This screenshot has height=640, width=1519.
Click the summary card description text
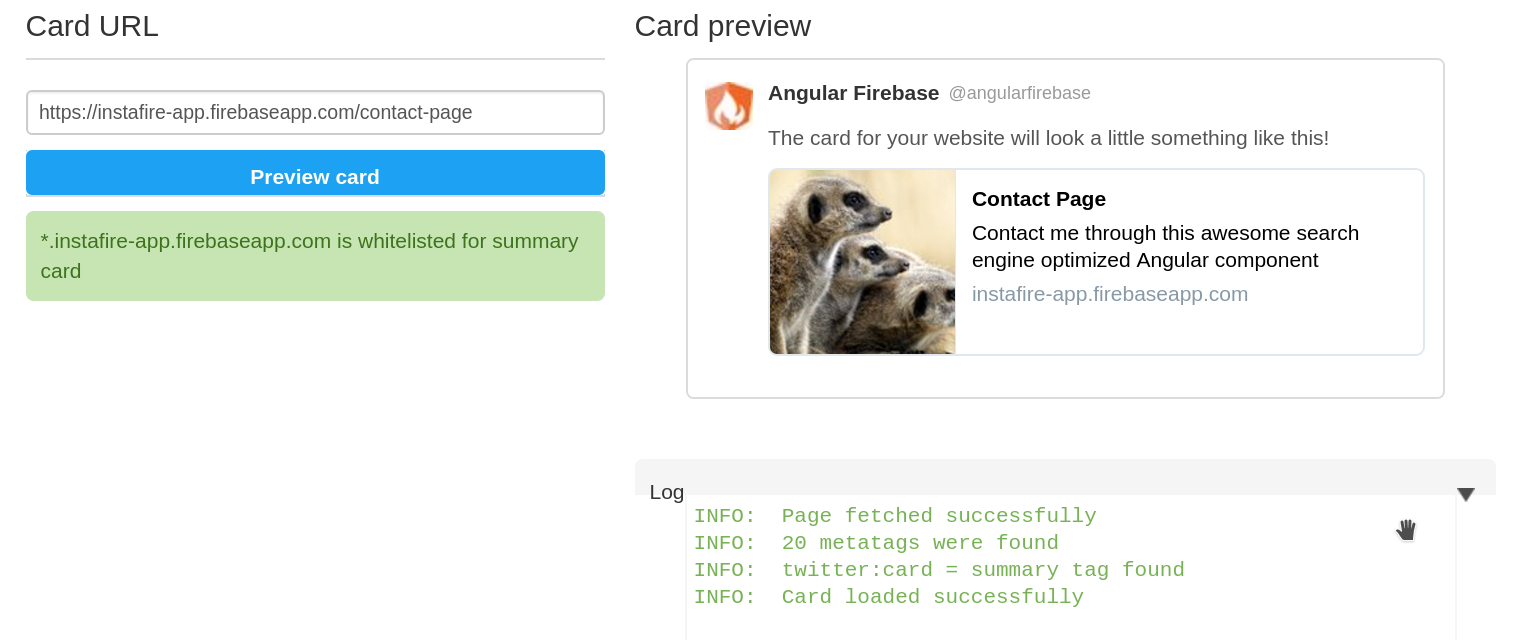coord(1165,246)
